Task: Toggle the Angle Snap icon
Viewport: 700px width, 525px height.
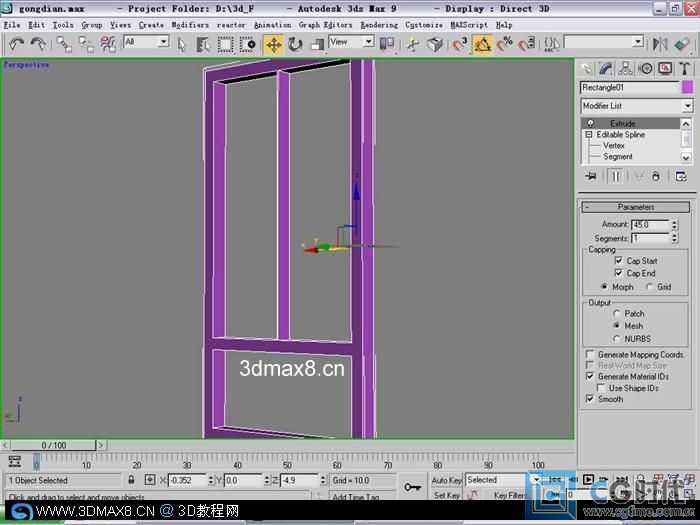Action: tap(482, 44)
